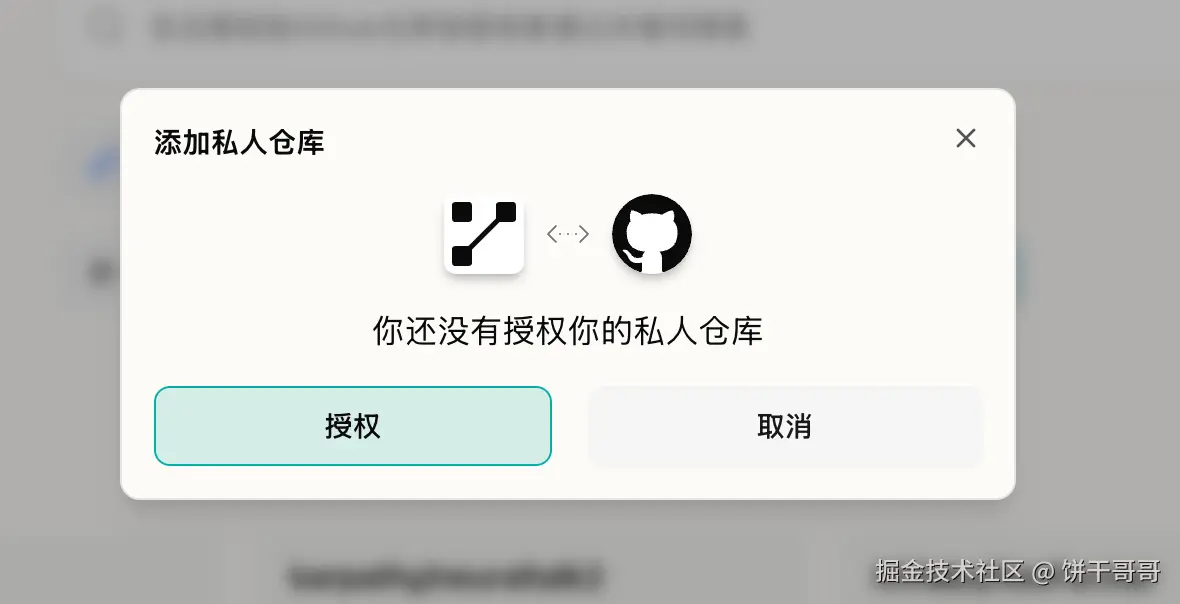Click the connection arrows between the logos
The height and width of the screenshot is (604, 1180).
coord(567,234)
